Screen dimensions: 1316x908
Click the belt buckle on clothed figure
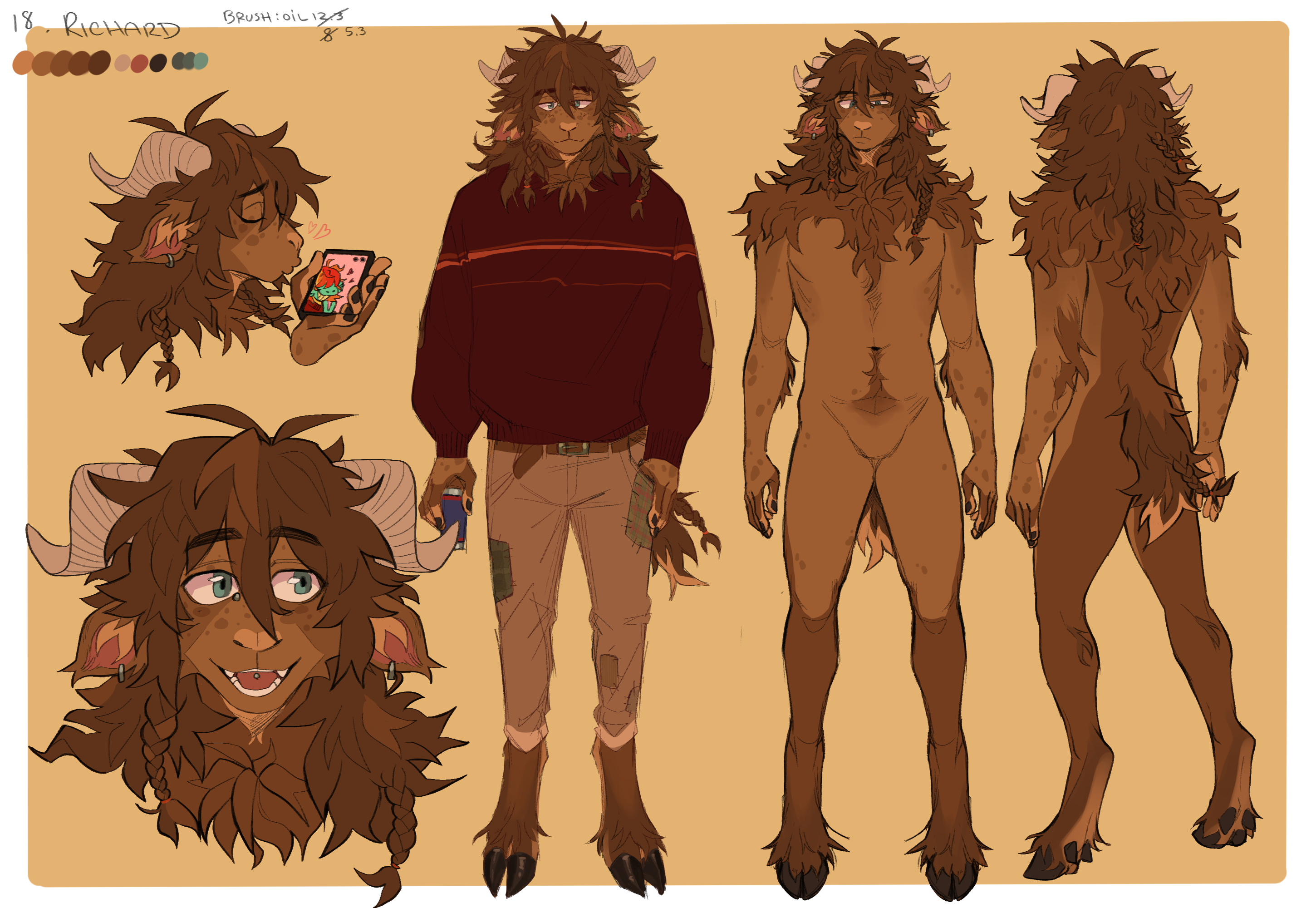coord(574,449)
